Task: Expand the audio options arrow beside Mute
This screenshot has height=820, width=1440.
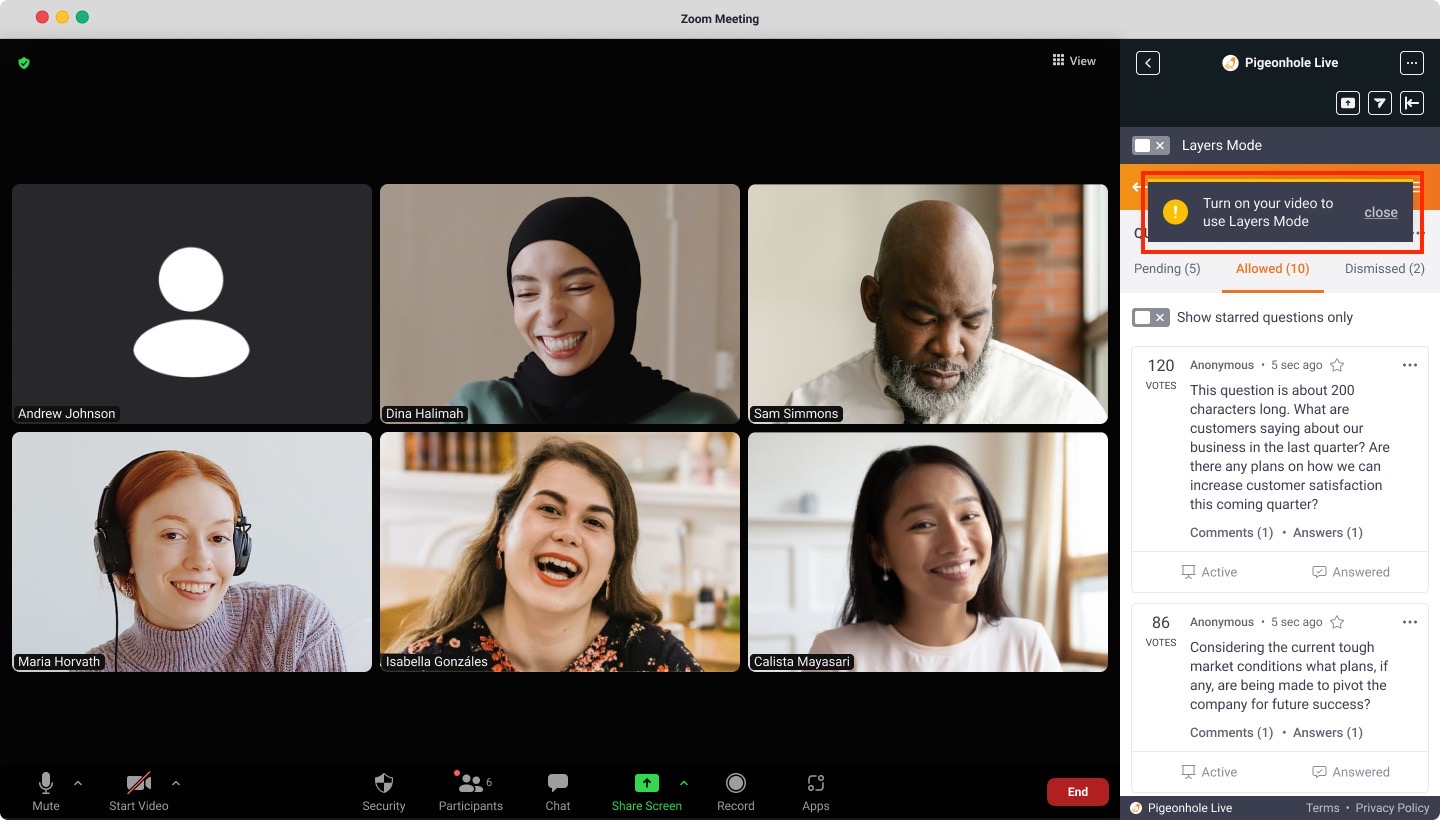Action: tap(78, 783)
